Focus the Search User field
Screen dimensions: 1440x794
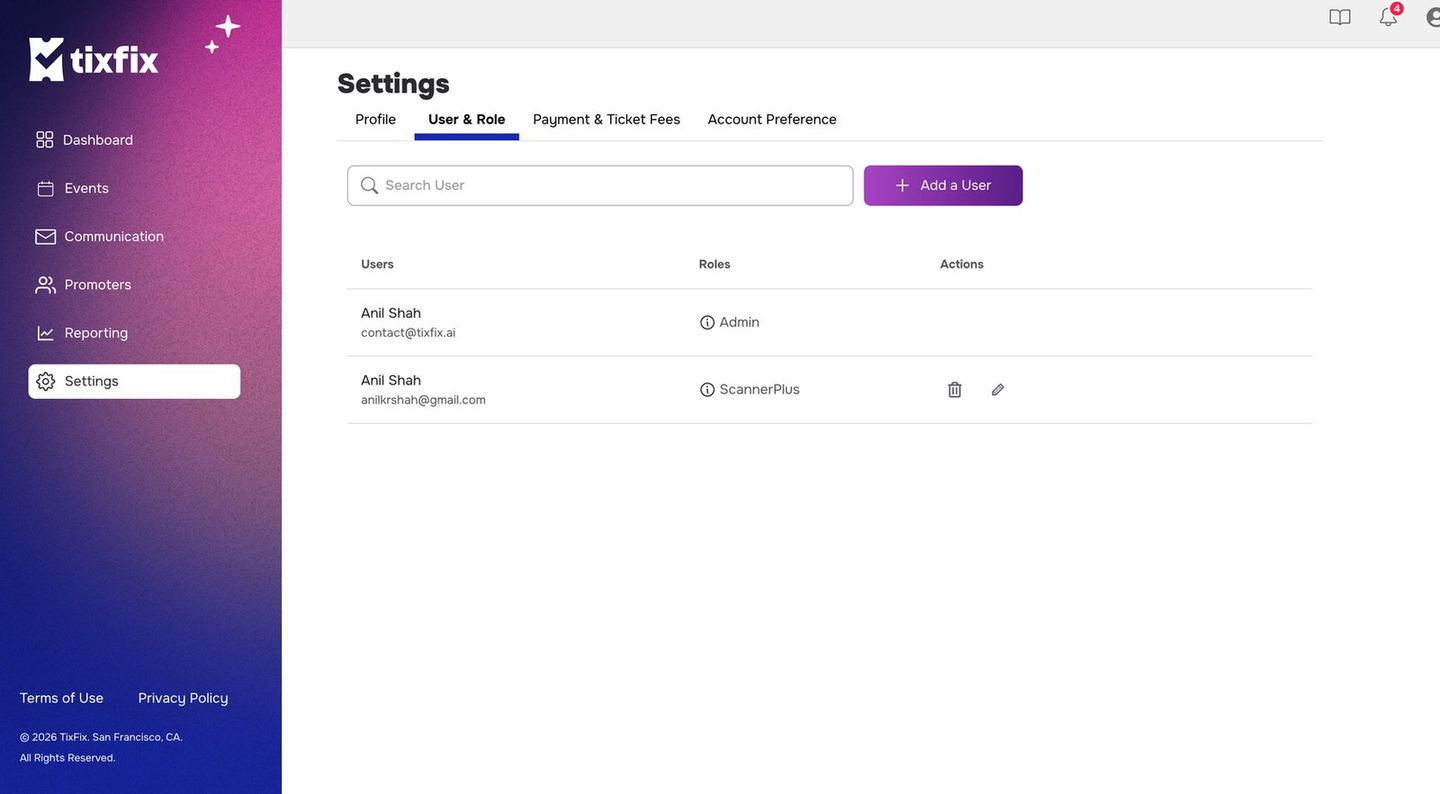coord(600,185)
